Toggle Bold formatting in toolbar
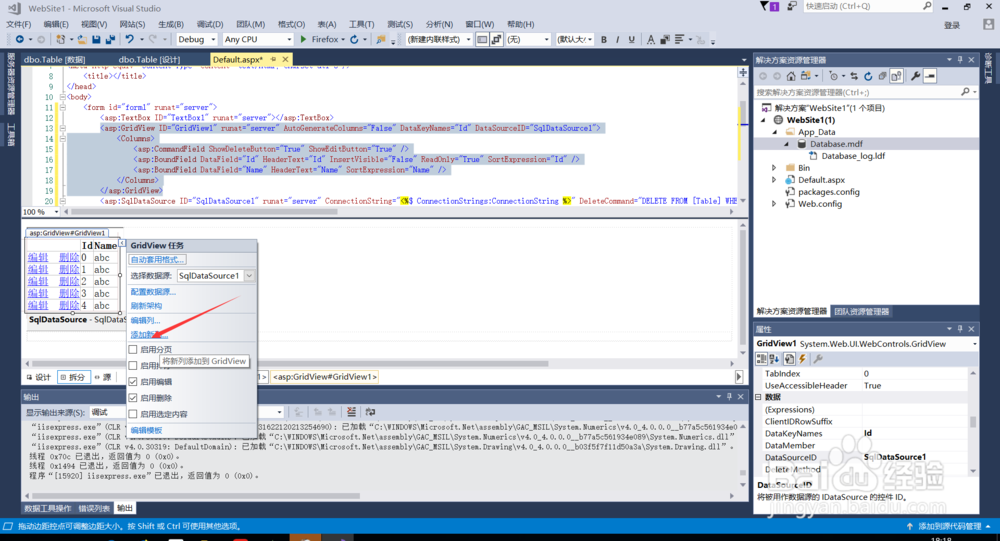Viewport: 1000px width, 541px height. (604, 40)
